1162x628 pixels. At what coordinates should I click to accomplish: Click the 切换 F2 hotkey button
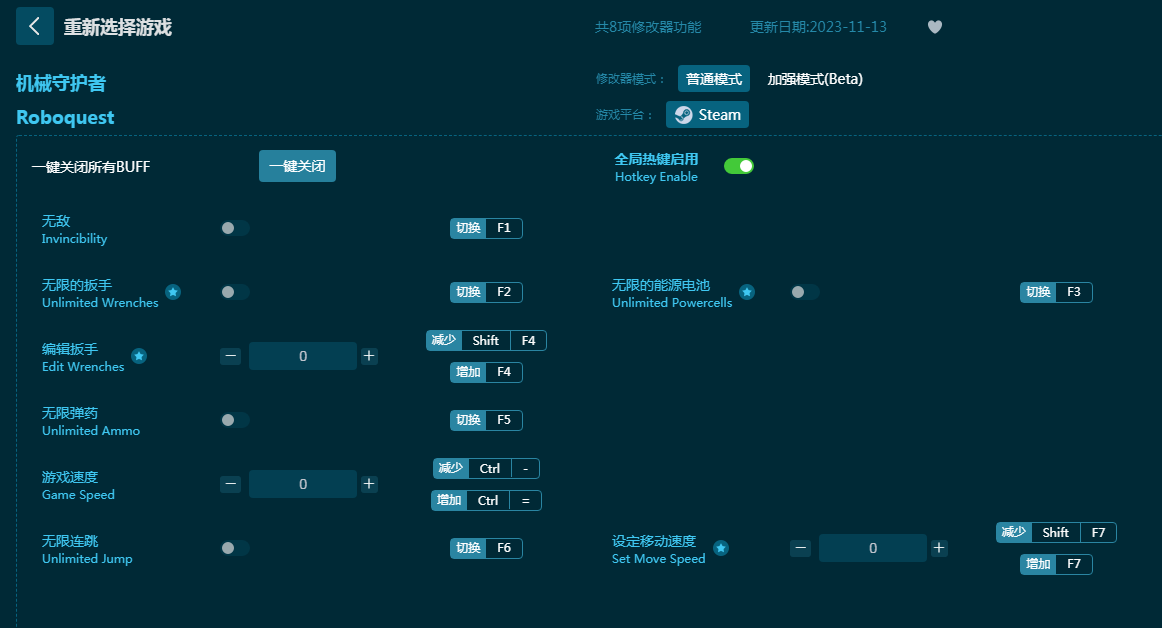tap(486, 292)
